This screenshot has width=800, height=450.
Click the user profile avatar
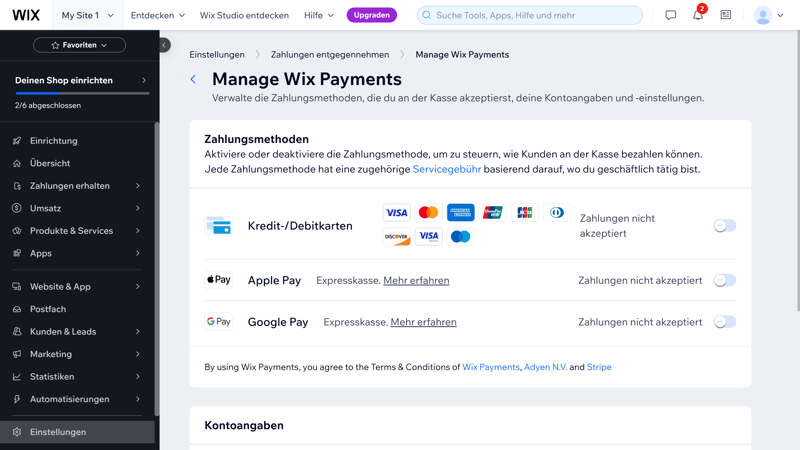coord(763,16)
